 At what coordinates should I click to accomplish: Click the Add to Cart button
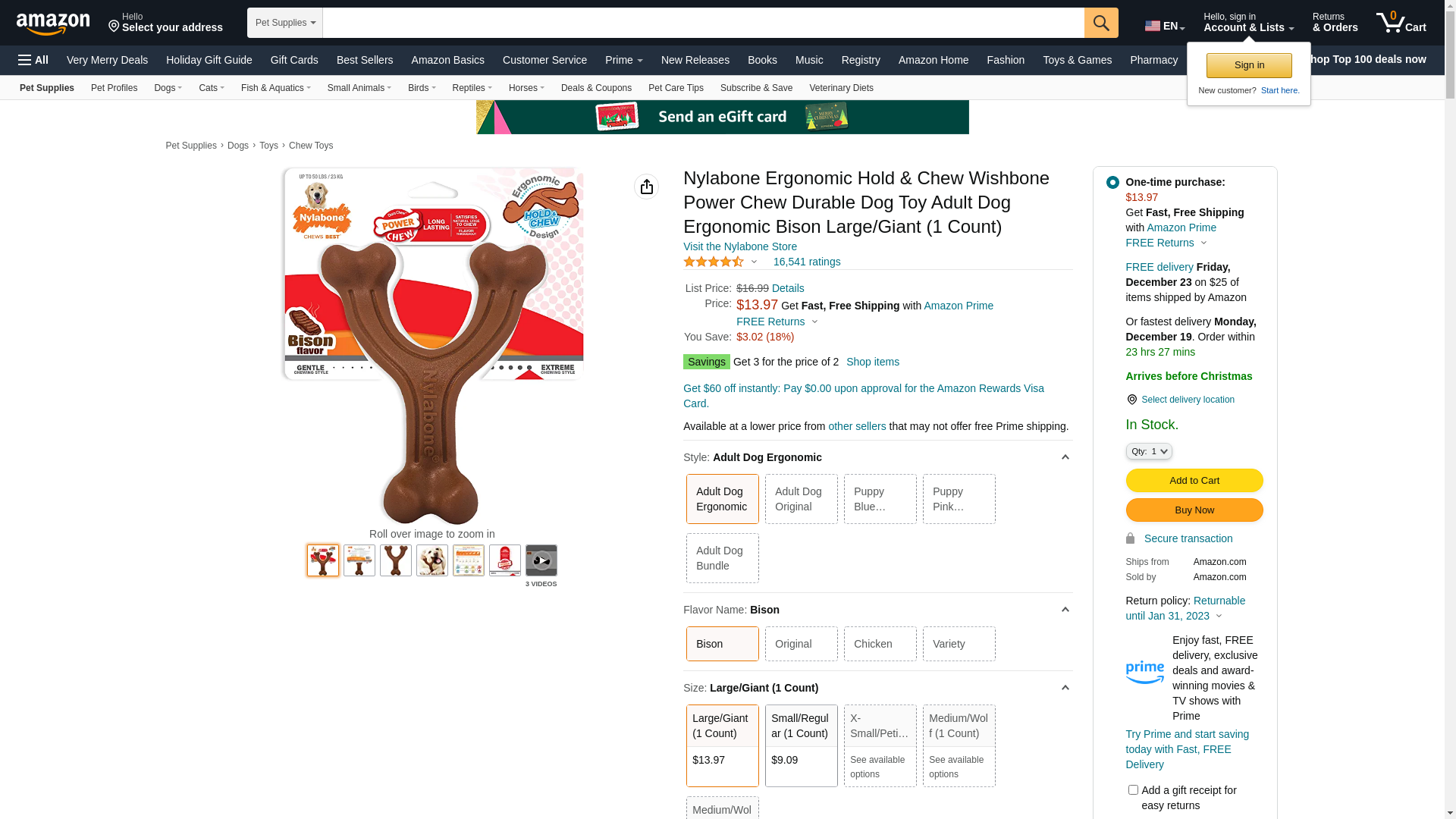(1194, 480)
